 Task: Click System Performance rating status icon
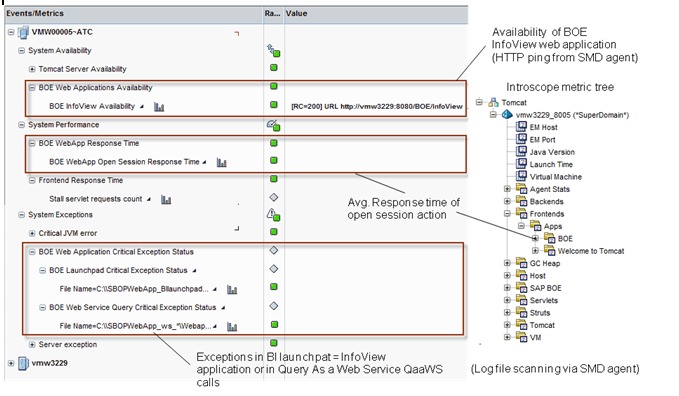[273, 125]
